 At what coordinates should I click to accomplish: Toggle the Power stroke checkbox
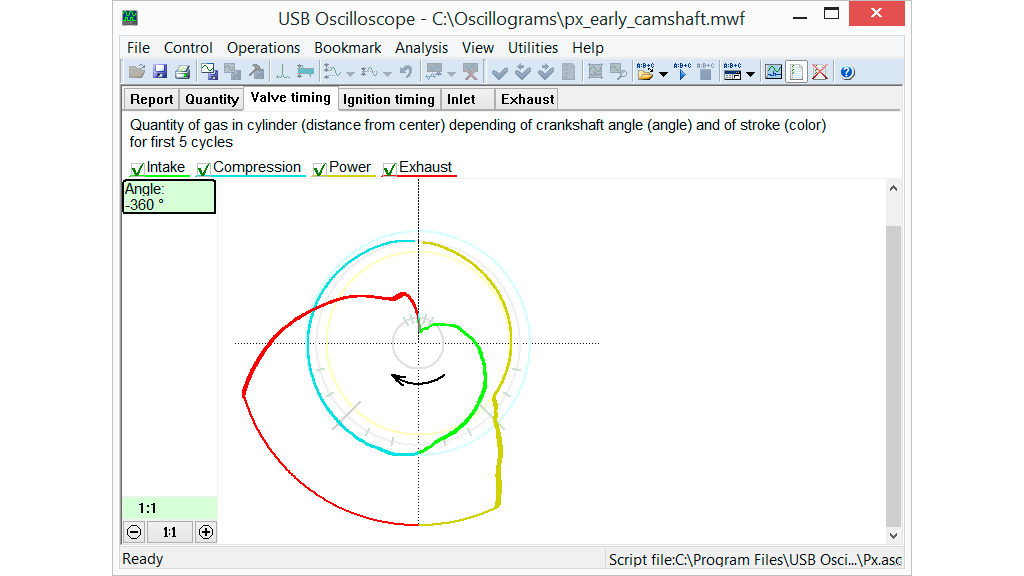pyautogui.click(x=319, y=168)
